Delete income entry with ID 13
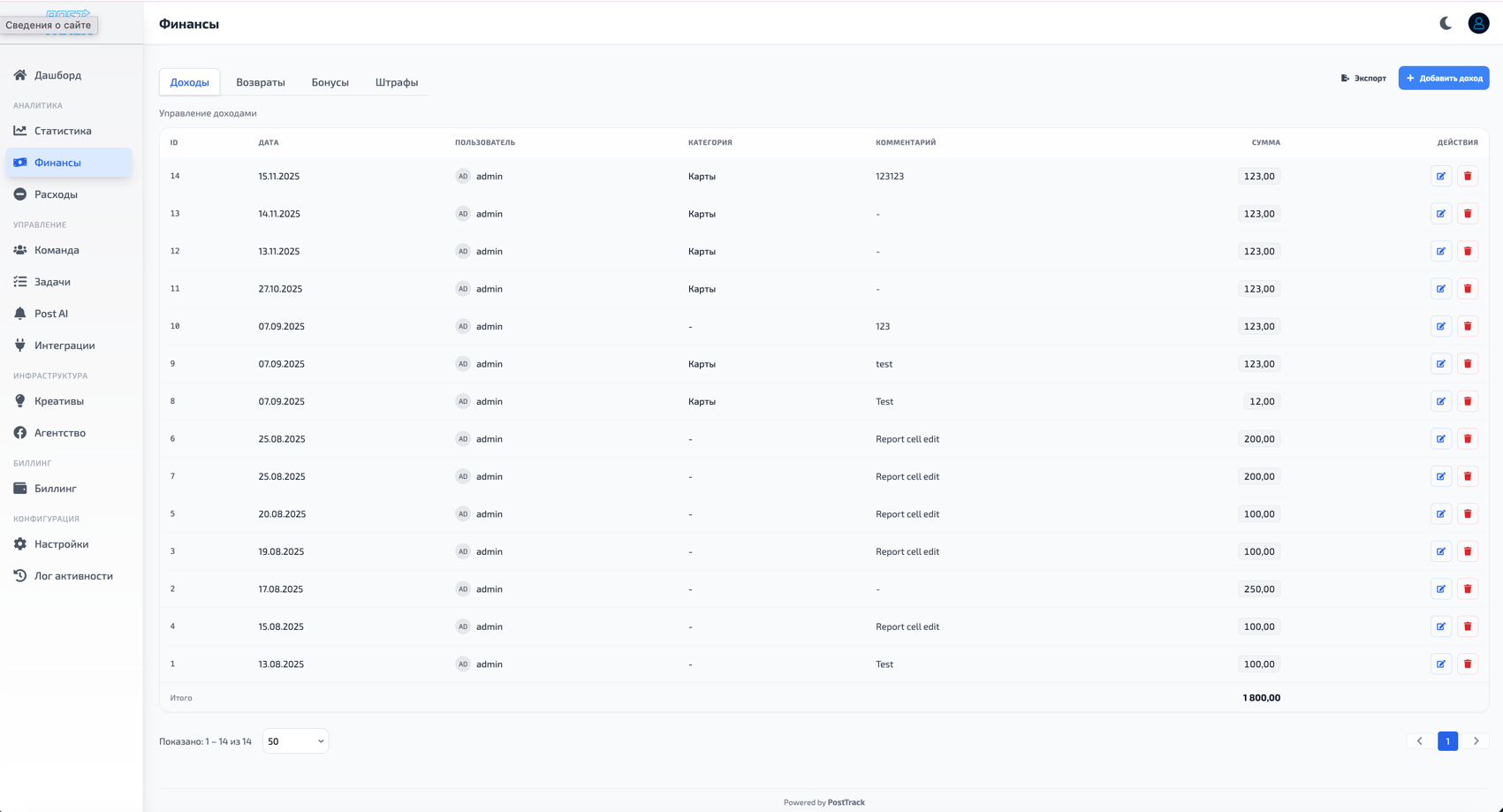 coord(1467,214)
